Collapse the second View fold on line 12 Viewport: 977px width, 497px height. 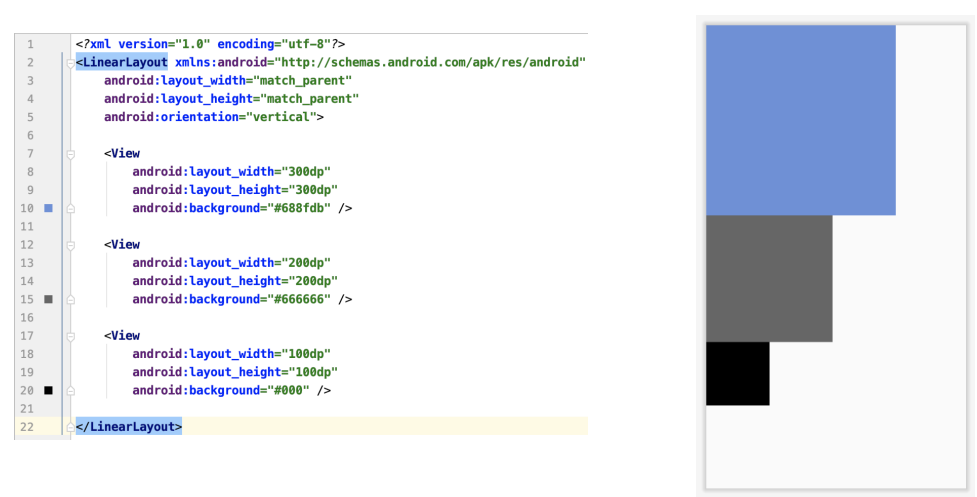tap(70, 245)
